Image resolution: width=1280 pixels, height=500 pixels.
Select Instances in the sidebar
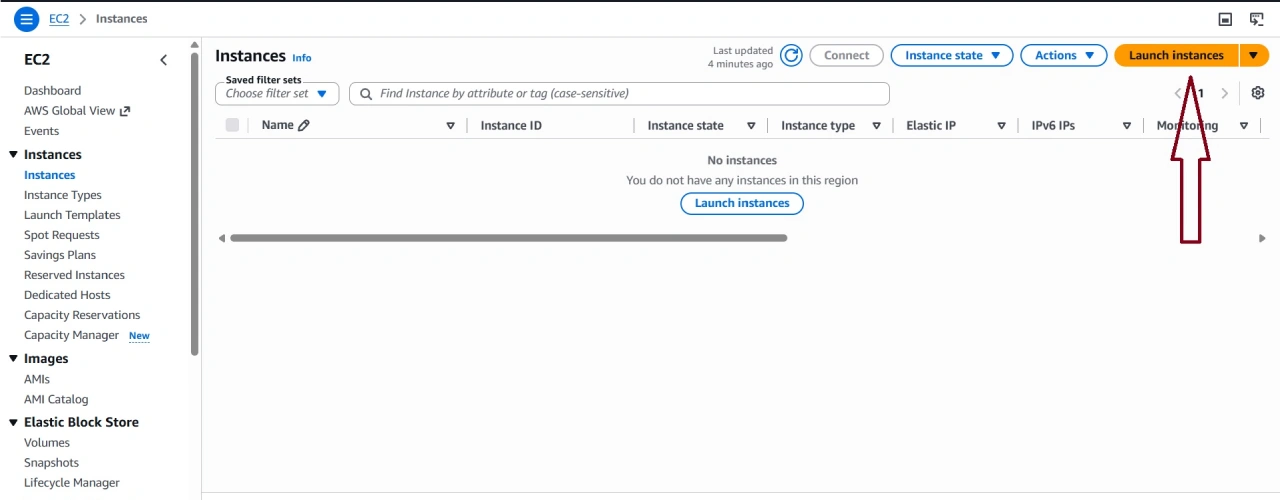point(50,175)
